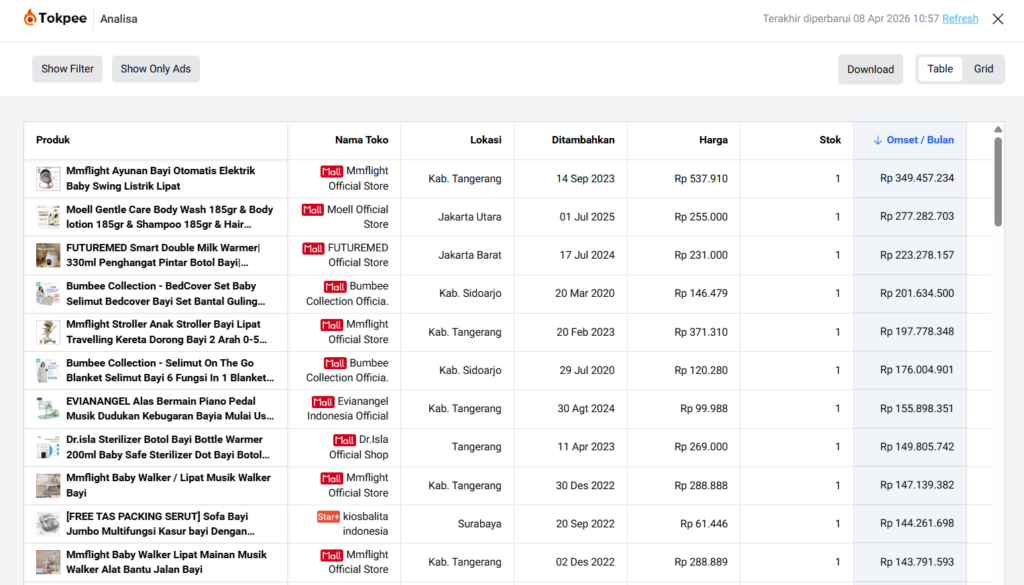Select omset Rp 143.791.593
This screenshot has width=1024, height=585.
click(917, 562)
